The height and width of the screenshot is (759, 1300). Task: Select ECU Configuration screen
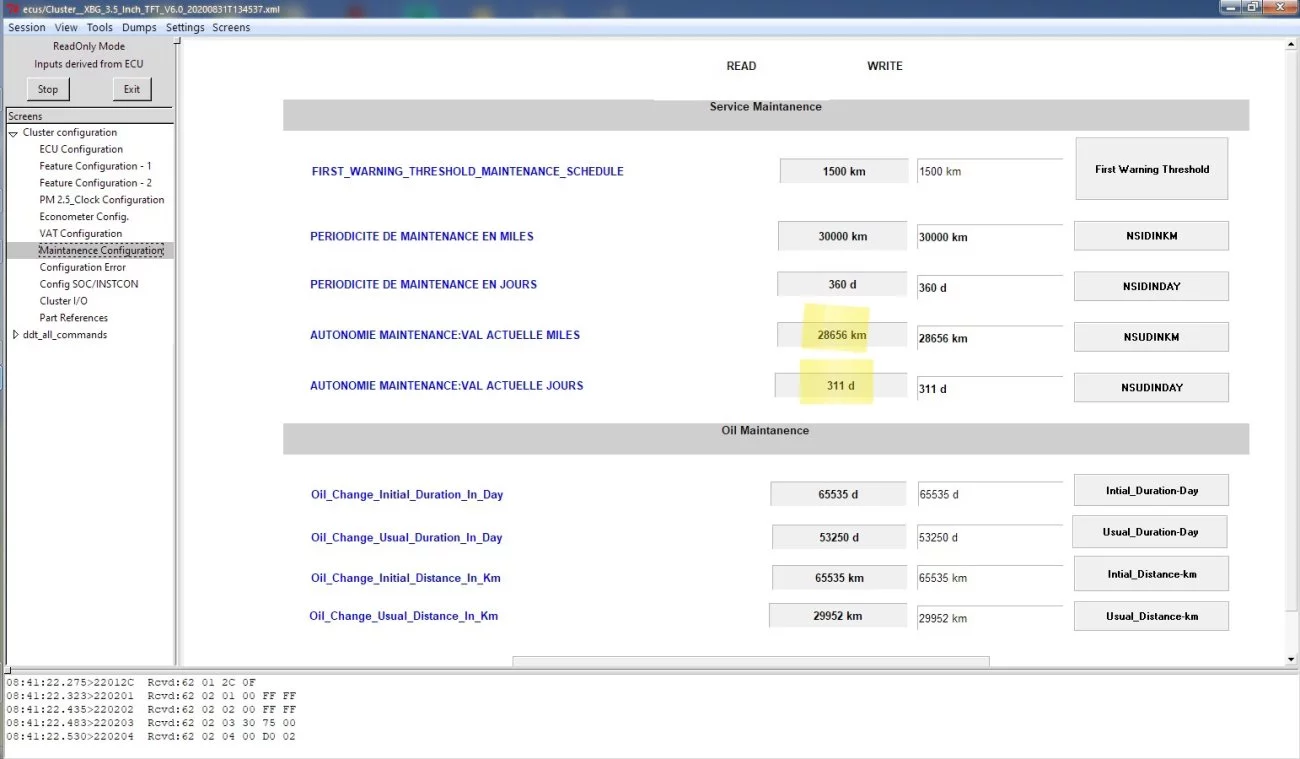click(x=81, y=149)
